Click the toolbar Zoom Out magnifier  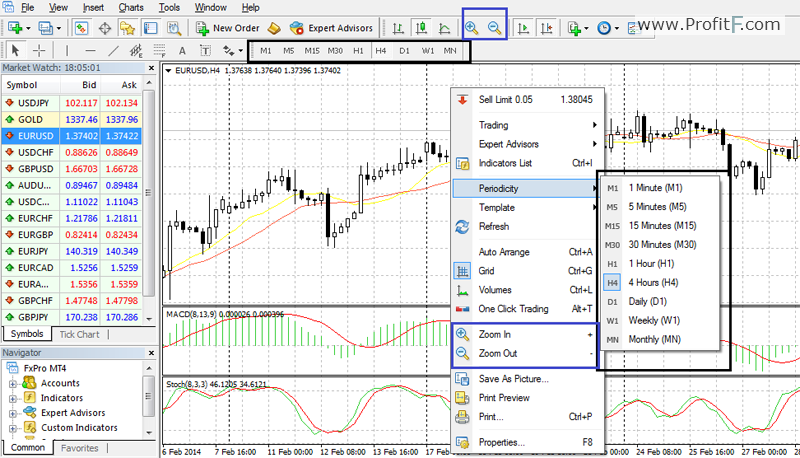pos(494,28)
